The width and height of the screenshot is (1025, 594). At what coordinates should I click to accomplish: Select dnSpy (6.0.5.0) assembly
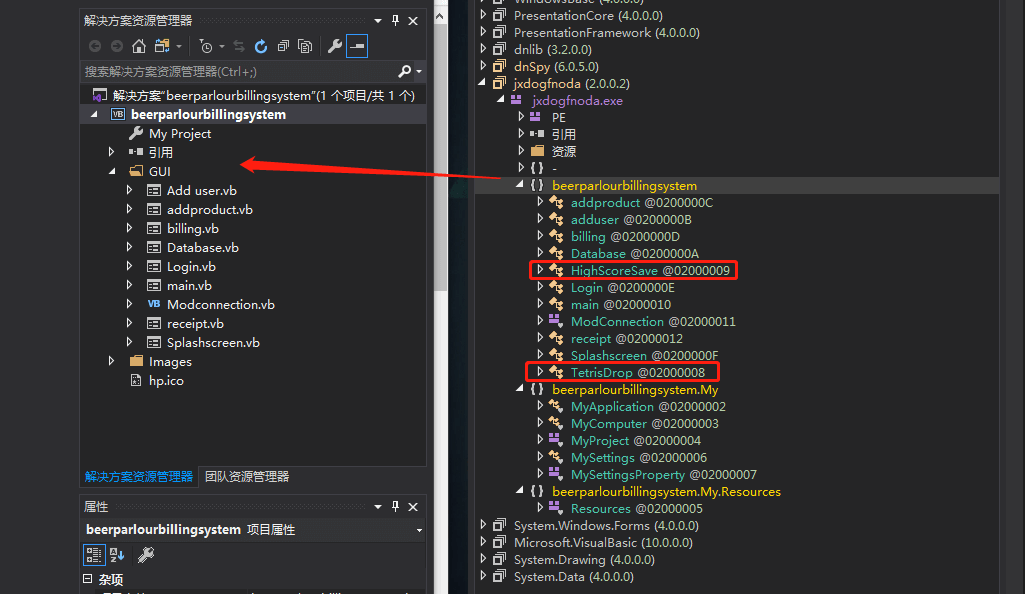tap(556, 66)
